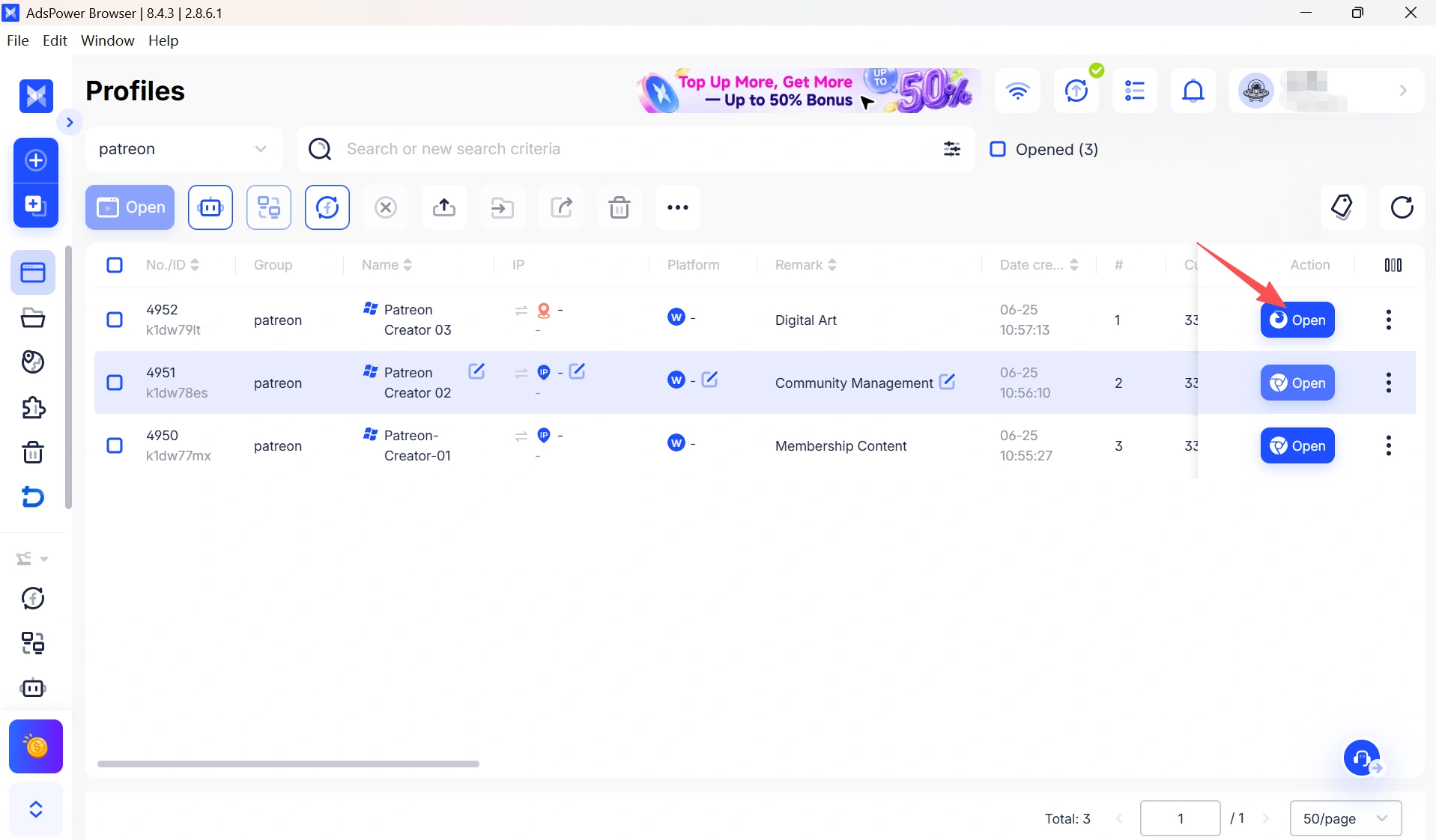This screenshot has width=1436, height=840.
Task: Open the Extensions puzzle sidebar icon
Action: (x=33, y=407)
